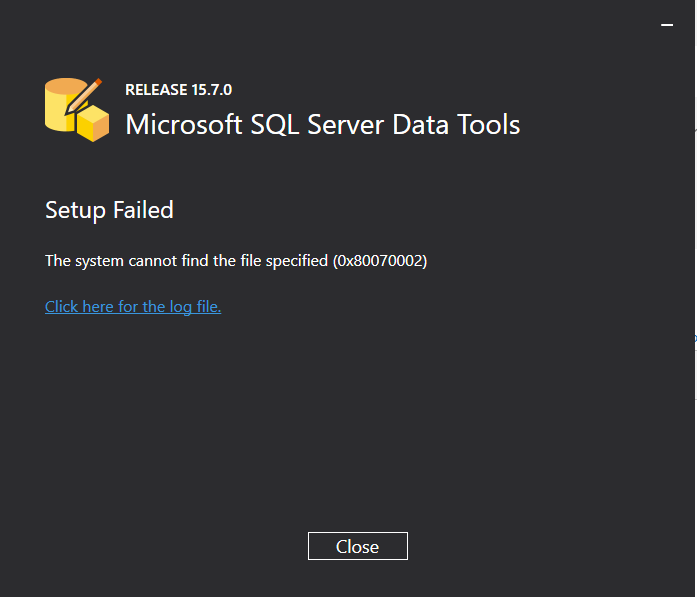The height and width of the screenshot is (602, 697).
Task: Click the SQL Server Data Tools logo icon
Action: coord(76,107)
